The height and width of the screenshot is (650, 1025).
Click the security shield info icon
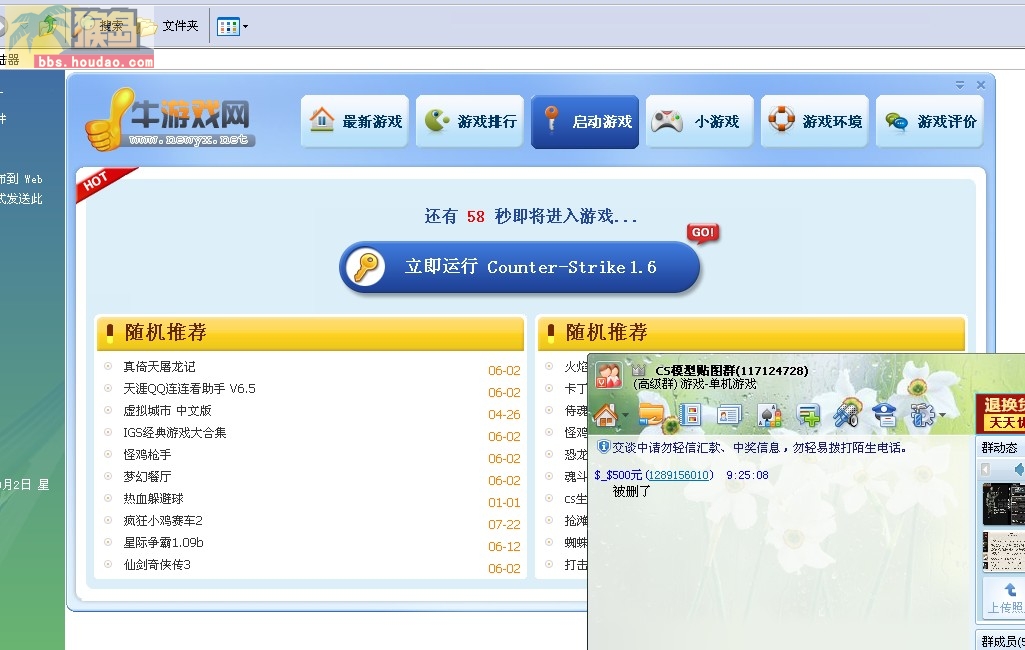point(603,447)
